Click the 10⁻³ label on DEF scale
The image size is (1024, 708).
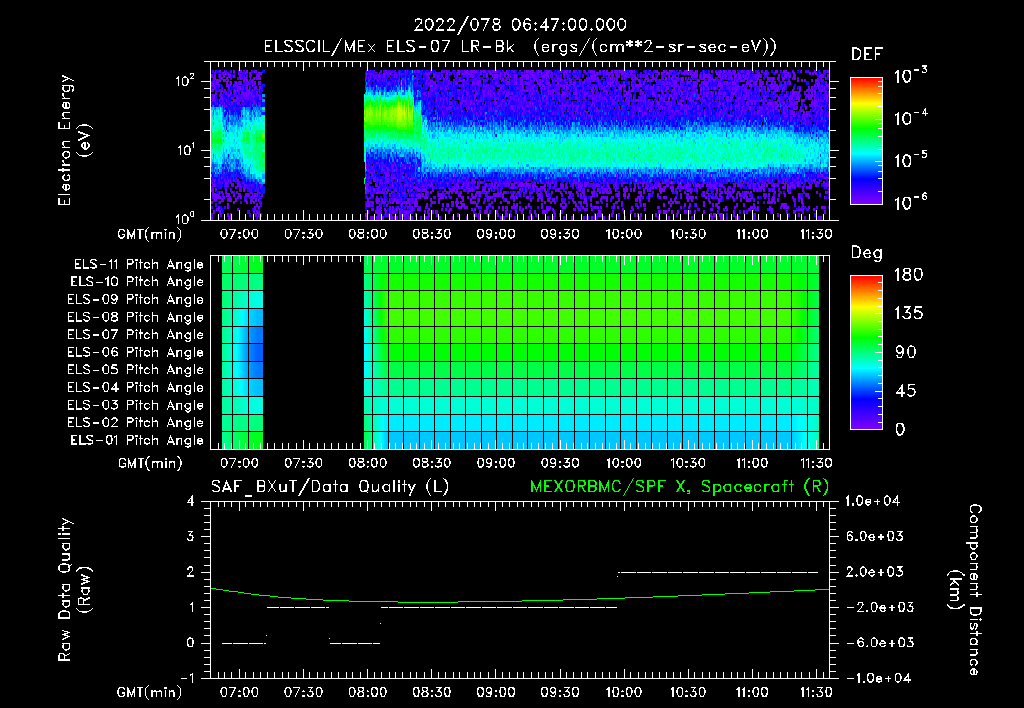click(x=910, y=76)
